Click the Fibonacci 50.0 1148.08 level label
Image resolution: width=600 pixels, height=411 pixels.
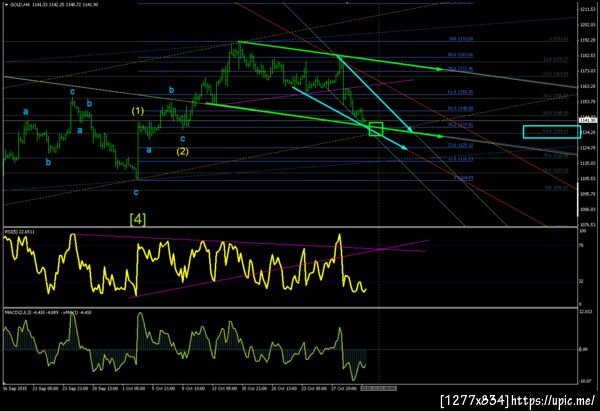[x=461, y=108]
